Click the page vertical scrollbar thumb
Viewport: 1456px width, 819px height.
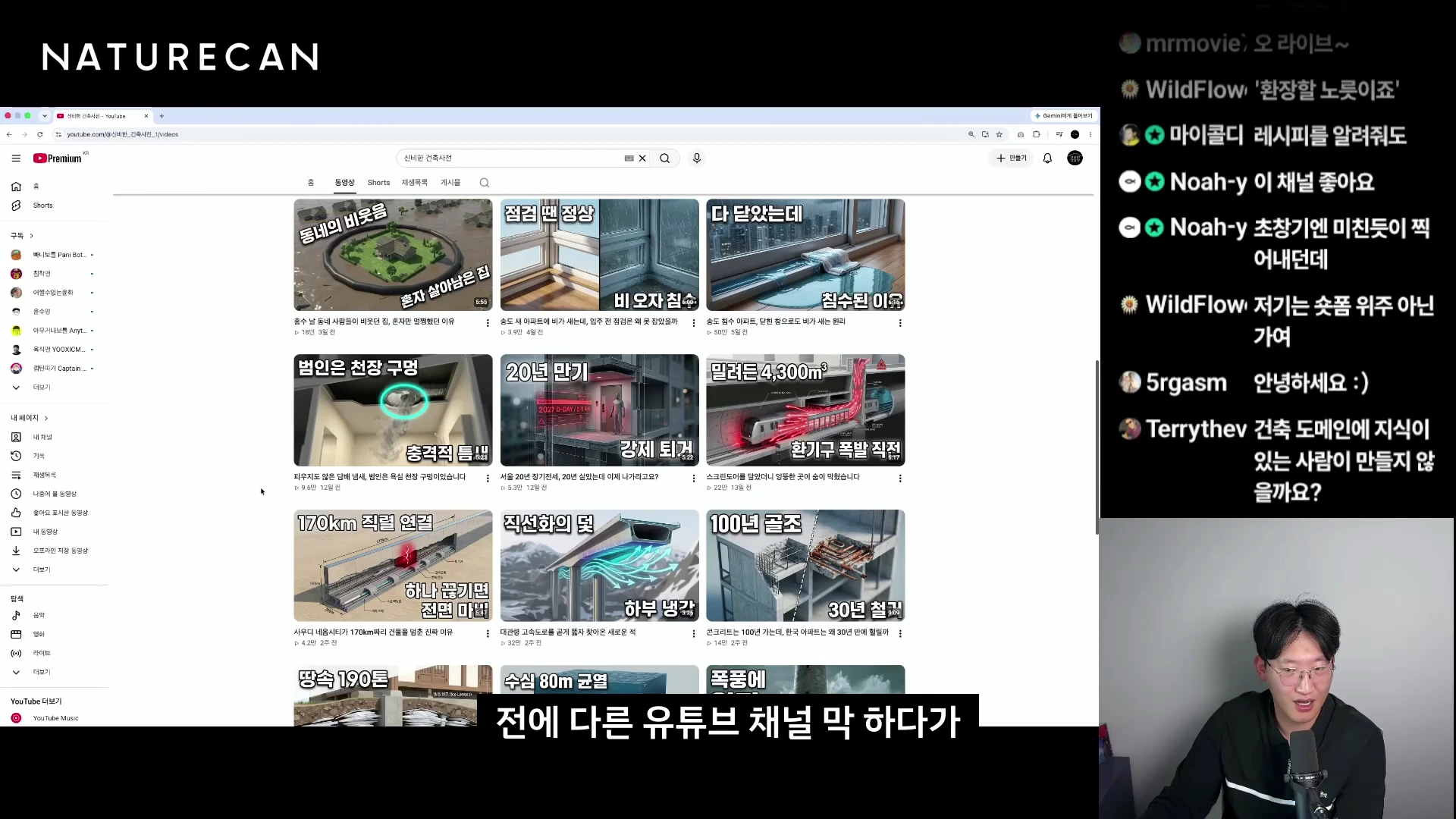[x=1097, y=447]
